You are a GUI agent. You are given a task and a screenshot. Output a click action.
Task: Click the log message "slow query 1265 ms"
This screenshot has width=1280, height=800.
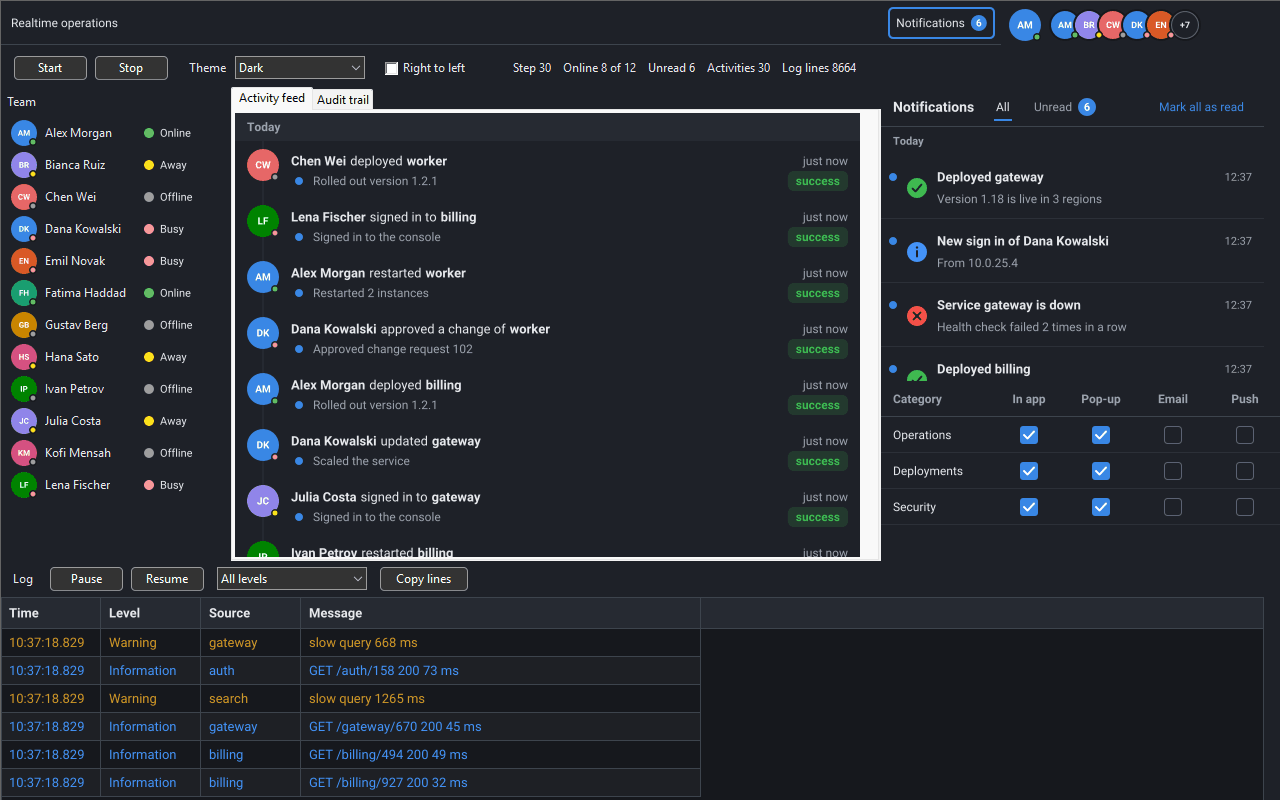coord(367,699)
